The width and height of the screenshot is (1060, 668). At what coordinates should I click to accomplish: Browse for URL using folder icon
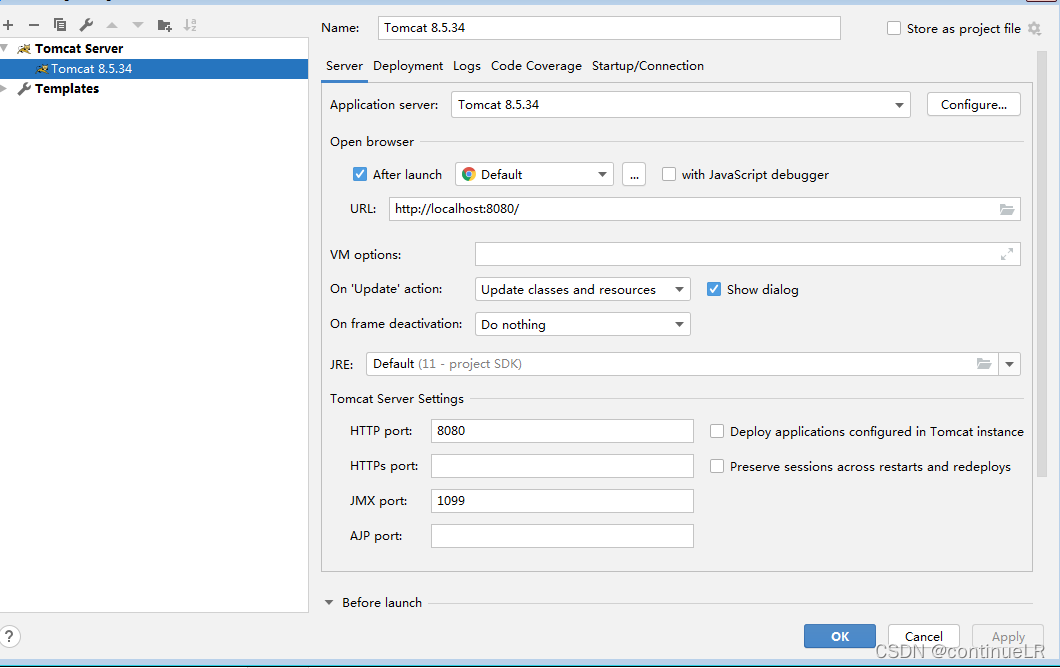click(x=1007, y=209)
